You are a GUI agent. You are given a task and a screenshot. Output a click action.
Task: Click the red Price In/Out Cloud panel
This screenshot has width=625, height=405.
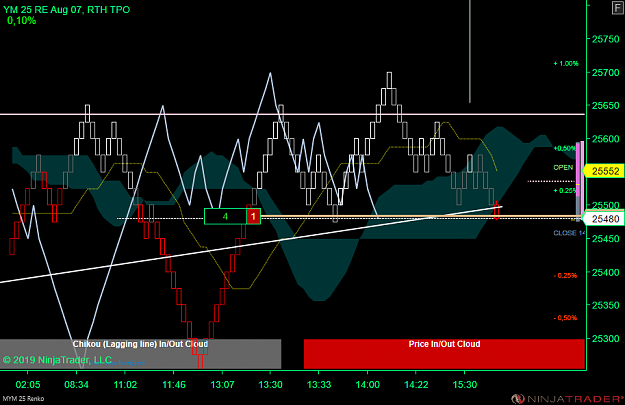(x=444, y=354)
